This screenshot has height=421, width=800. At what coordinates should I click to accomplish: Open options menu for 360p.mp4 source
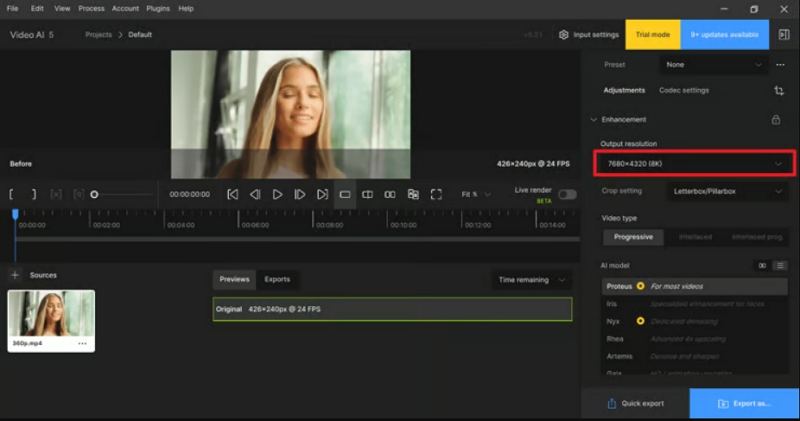pyautogui.click(x=82, y=343)
